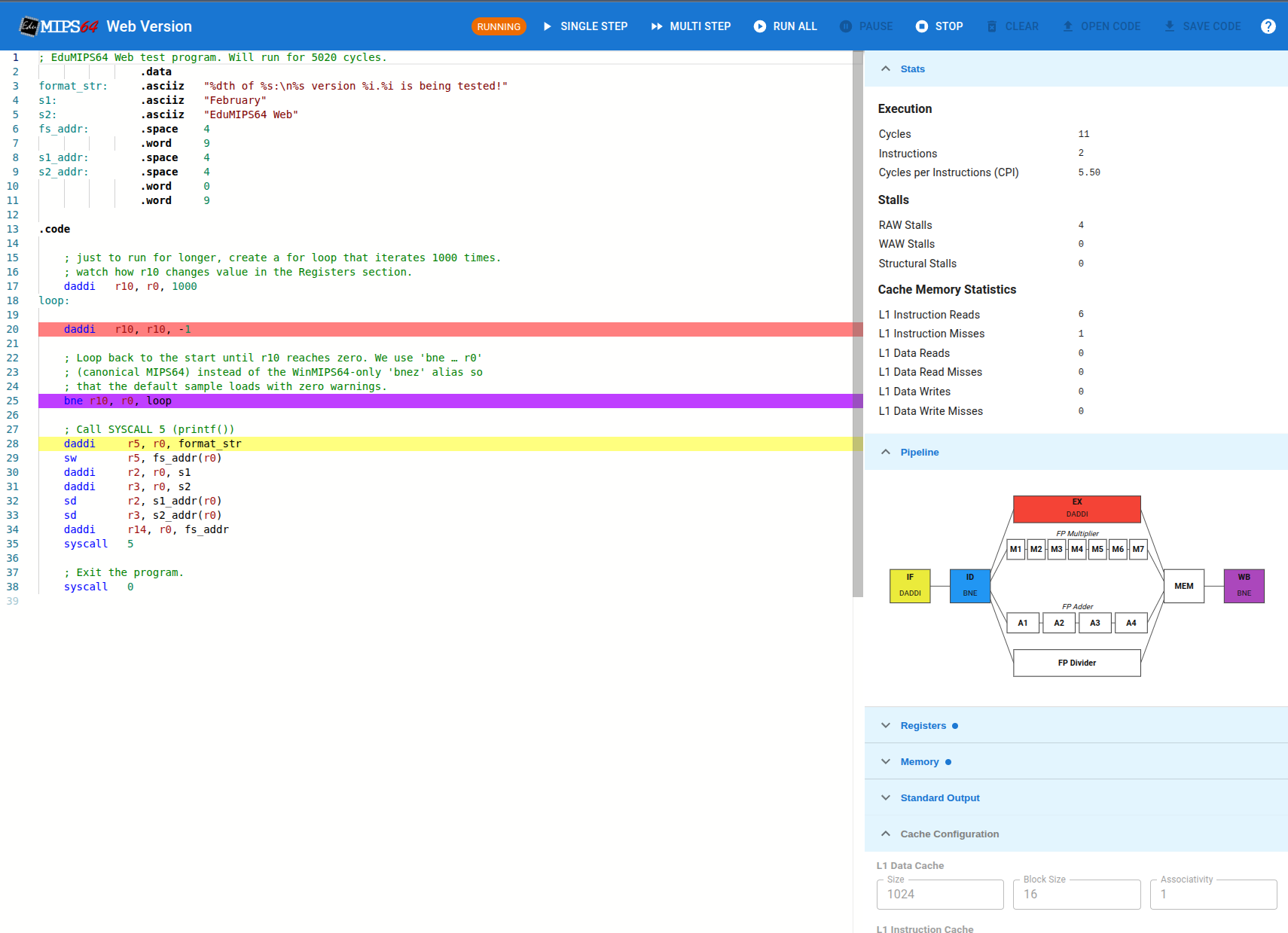
Task: Click the Cache Configuration header title
Action: coord(950,834)
